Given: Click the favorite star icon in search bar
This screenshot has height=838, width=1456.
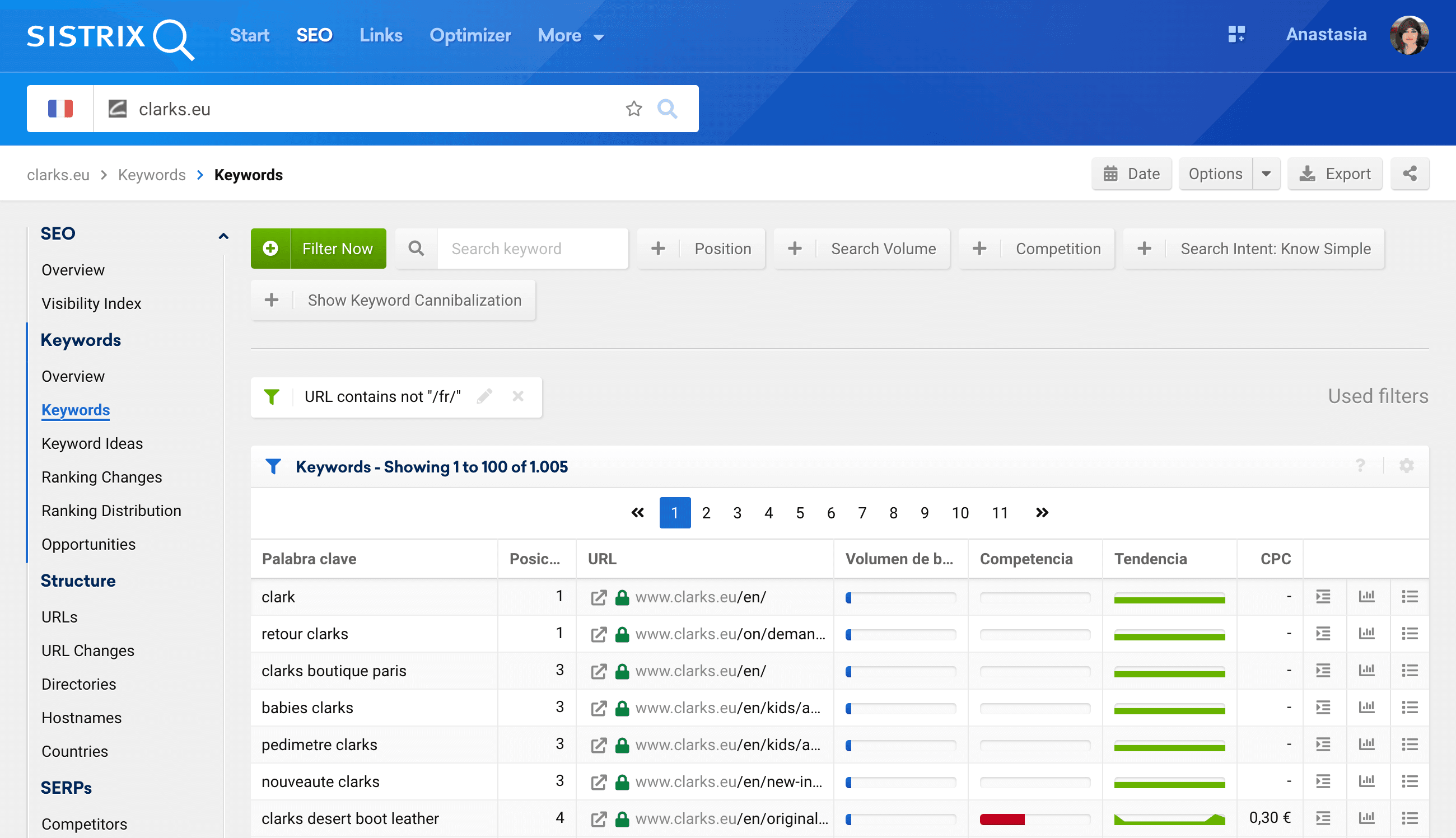Looking at the screenshot, I should 633,109.
